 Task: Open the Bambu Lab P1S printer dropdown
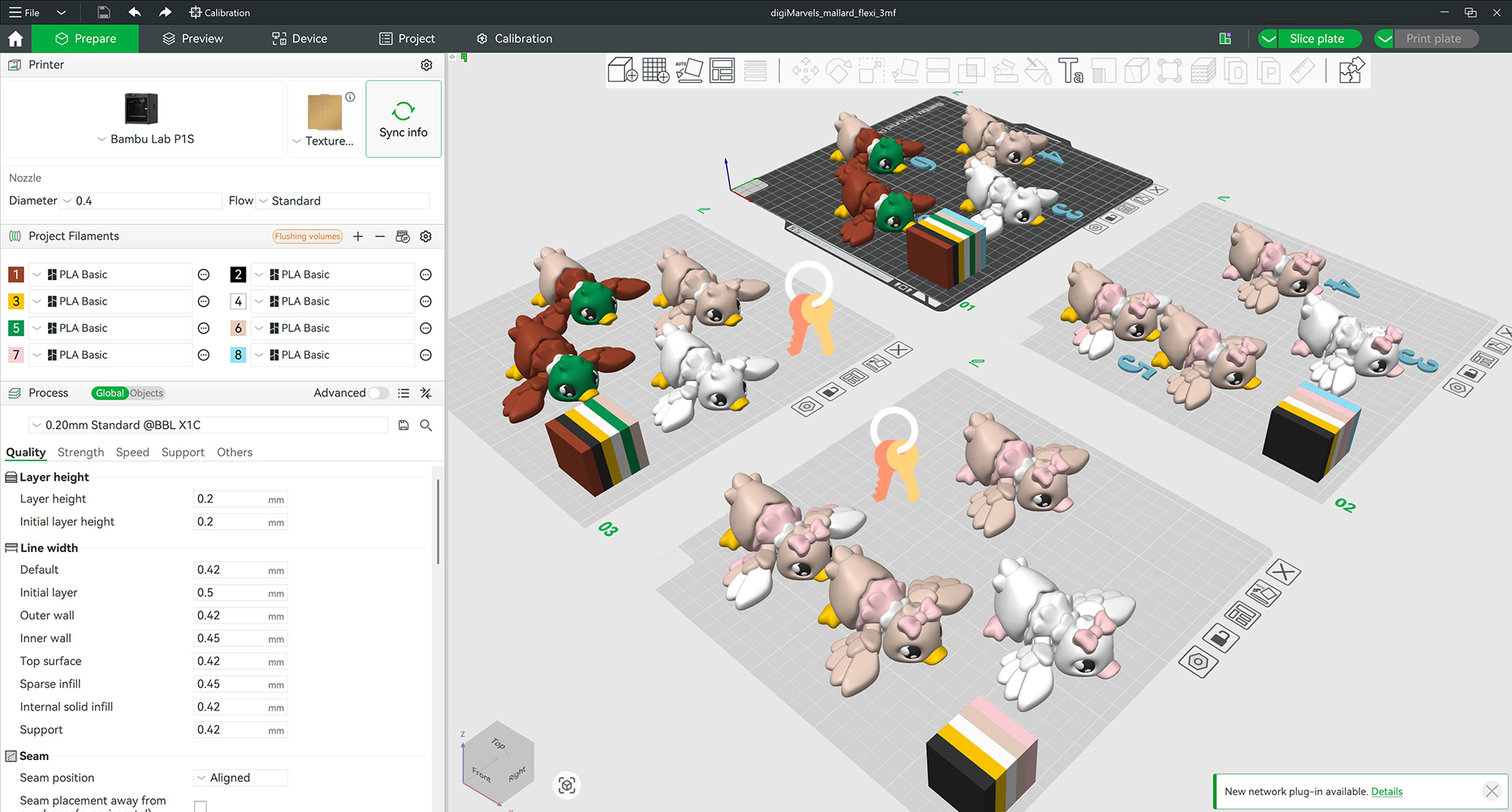(145, 139)
